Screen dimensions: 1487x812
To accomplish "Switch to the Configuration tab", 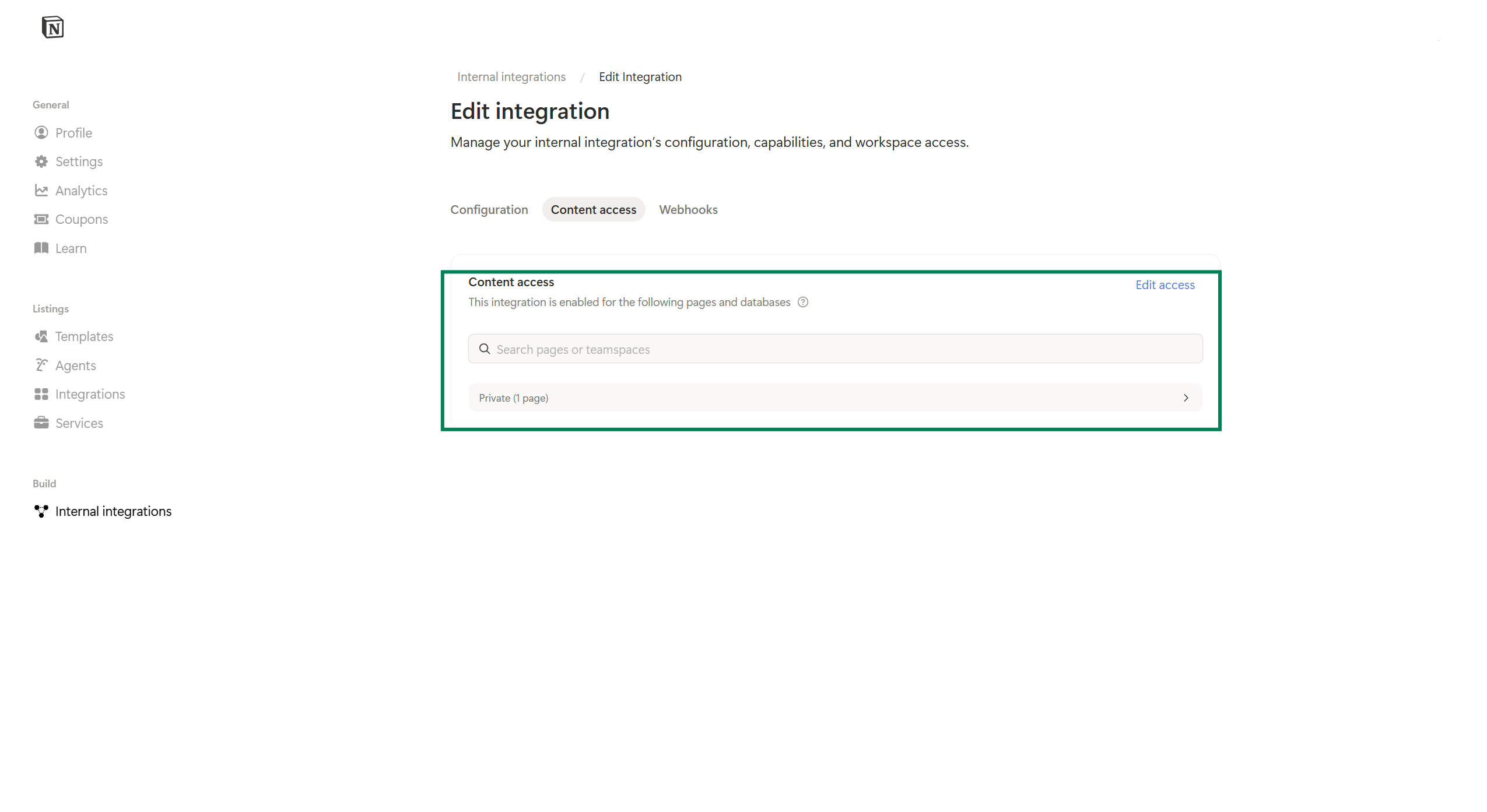I will [489, 209].
